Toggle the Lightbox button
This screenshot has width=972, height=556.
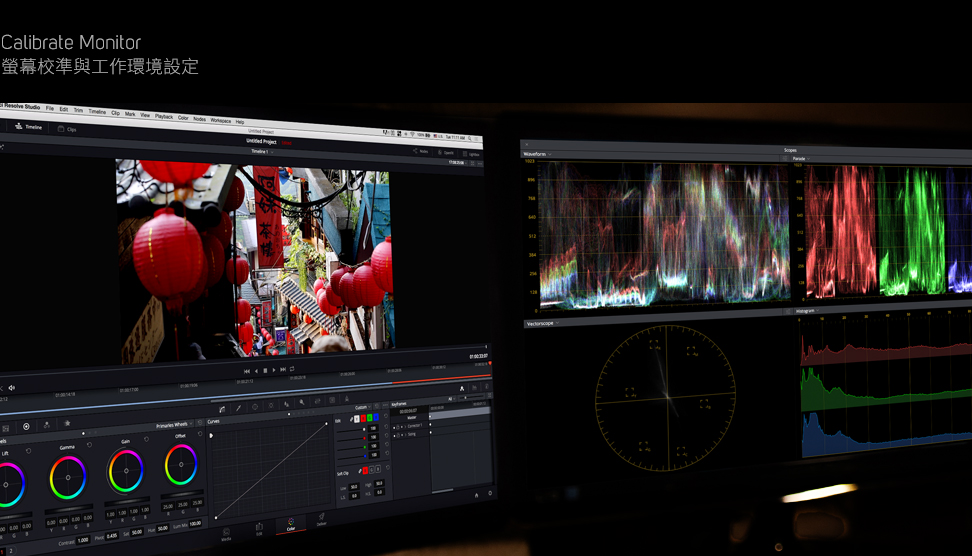coord(471,154)
